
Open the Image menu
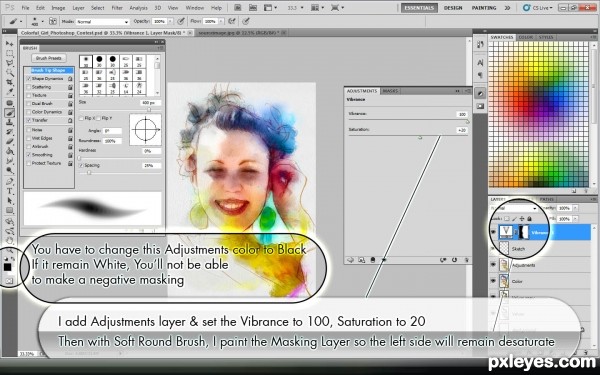pos(58,8)
